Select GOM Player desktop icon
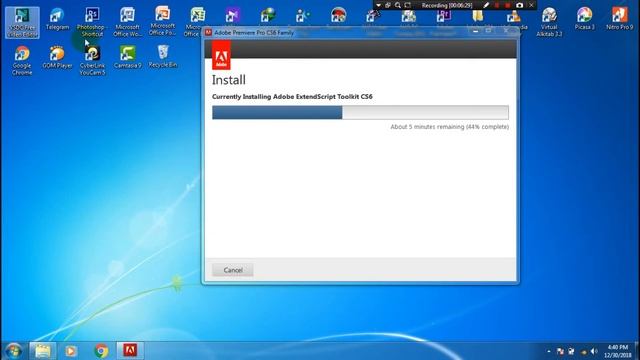 click(x=57, y=57)
